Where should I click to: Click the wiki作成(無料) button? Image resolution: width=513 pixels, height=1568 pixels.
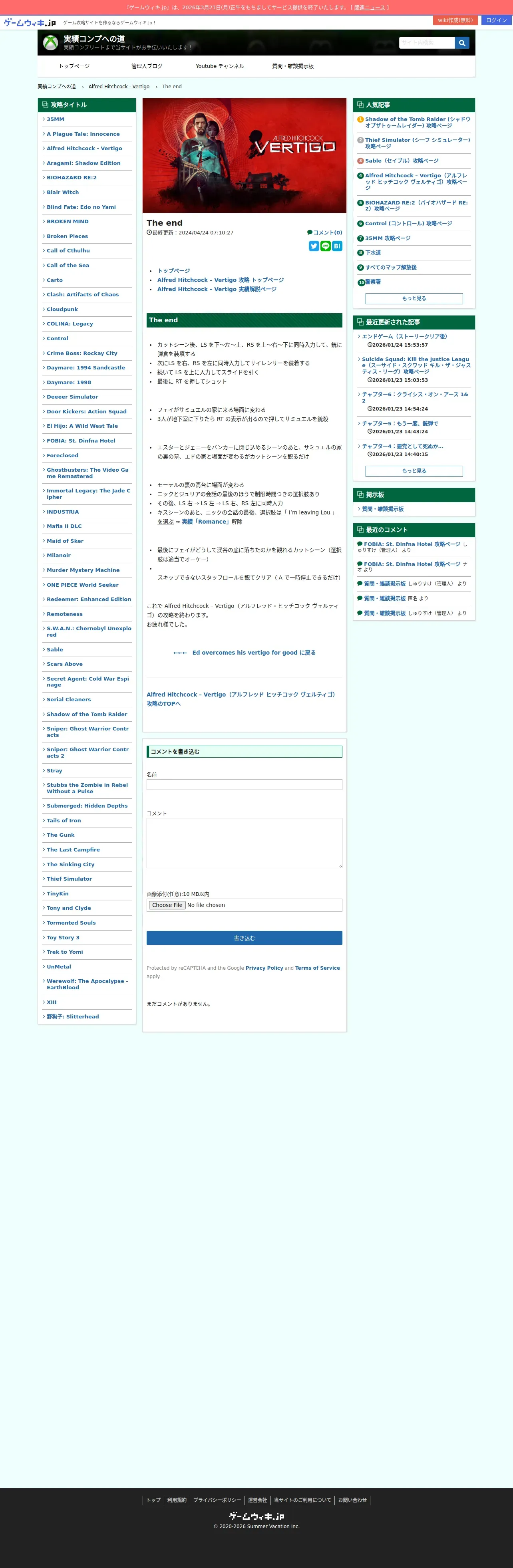[456, 20]
